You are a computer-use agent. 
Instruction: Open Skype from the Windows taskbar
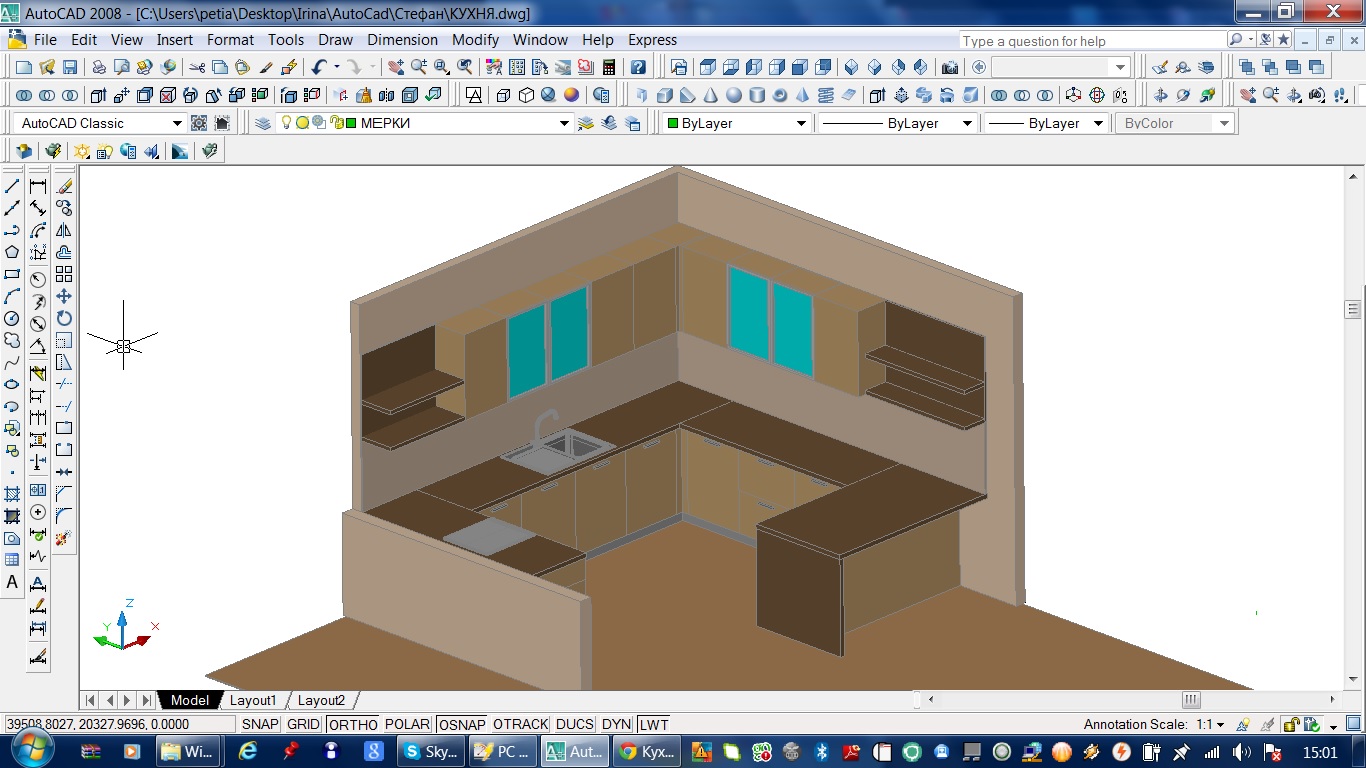click(x=430, y=751)
